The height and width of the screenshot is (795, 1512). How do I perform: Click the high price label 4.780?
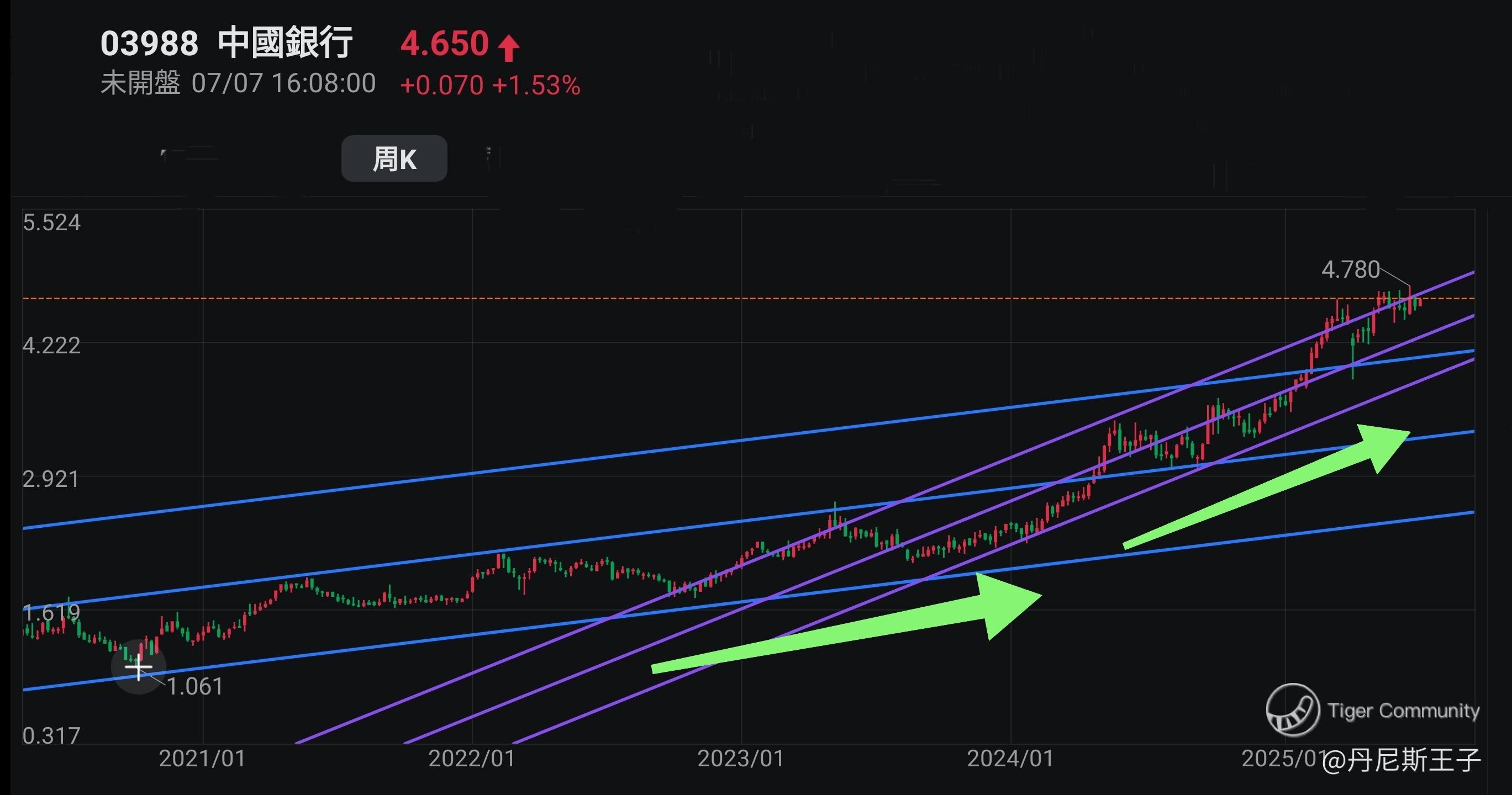[1350, 270]
